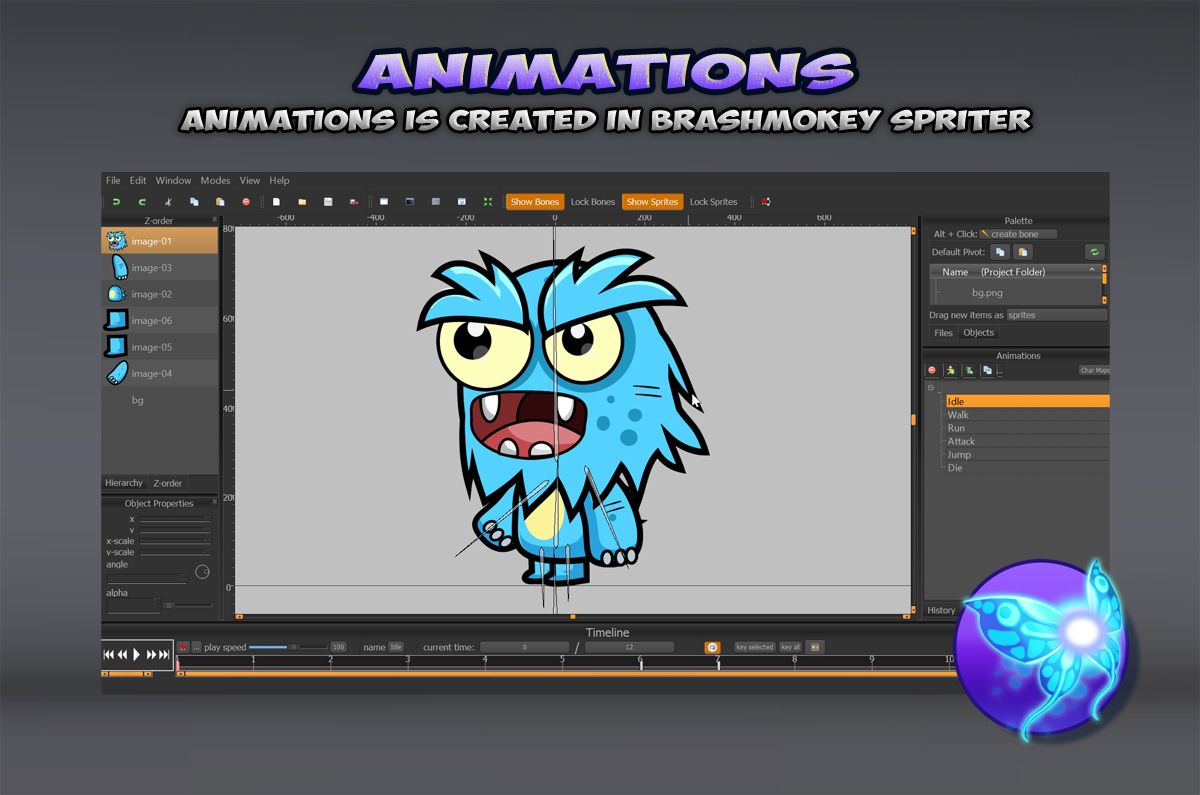Click the red-blue icon right of the Save icon
1200x795 pixels.
(x=354, y=202)
